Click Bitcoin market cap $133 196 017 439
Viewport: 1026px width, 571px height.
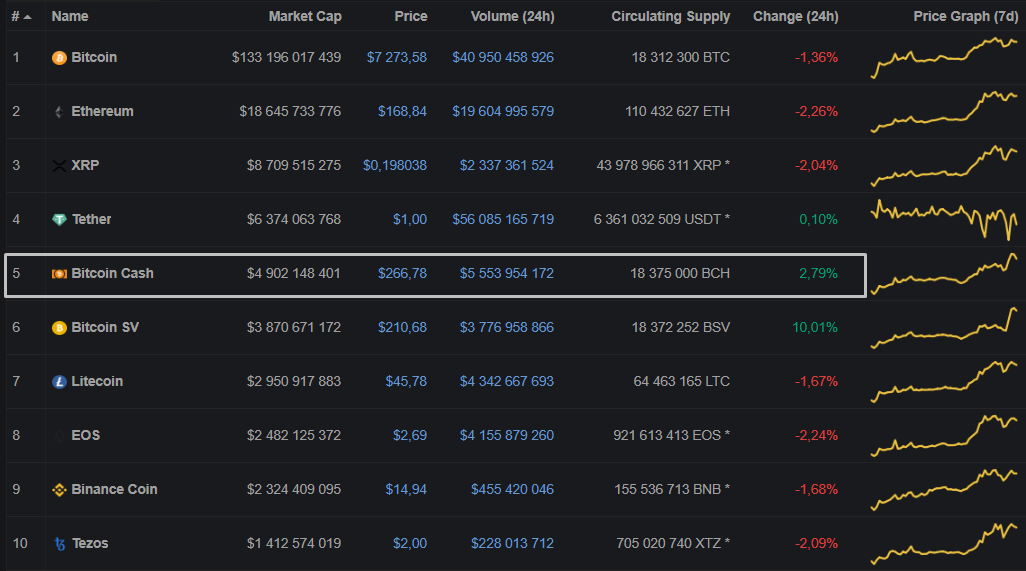[x=286, y=58]
